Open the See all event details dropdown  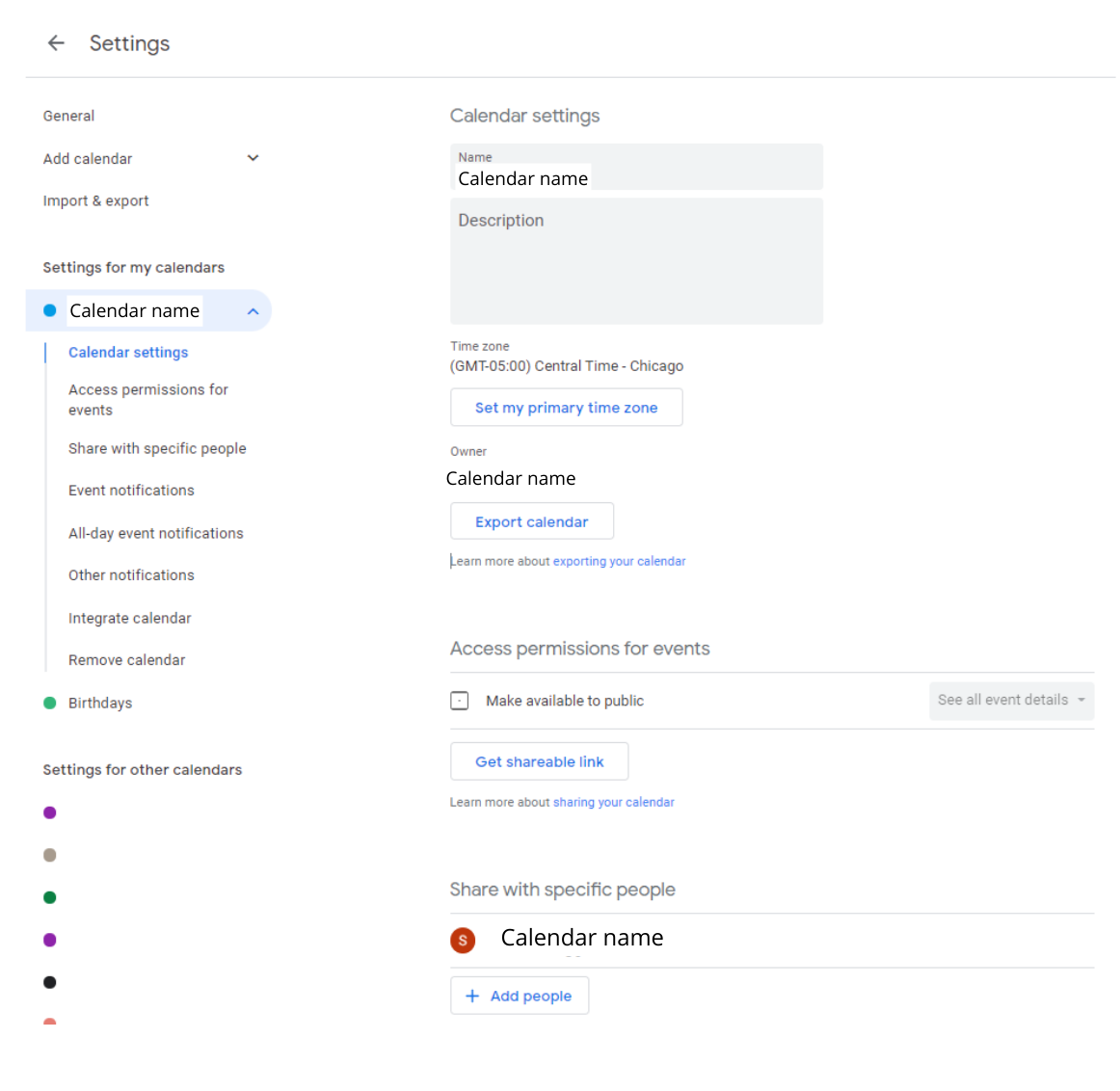coord(1011,701)
